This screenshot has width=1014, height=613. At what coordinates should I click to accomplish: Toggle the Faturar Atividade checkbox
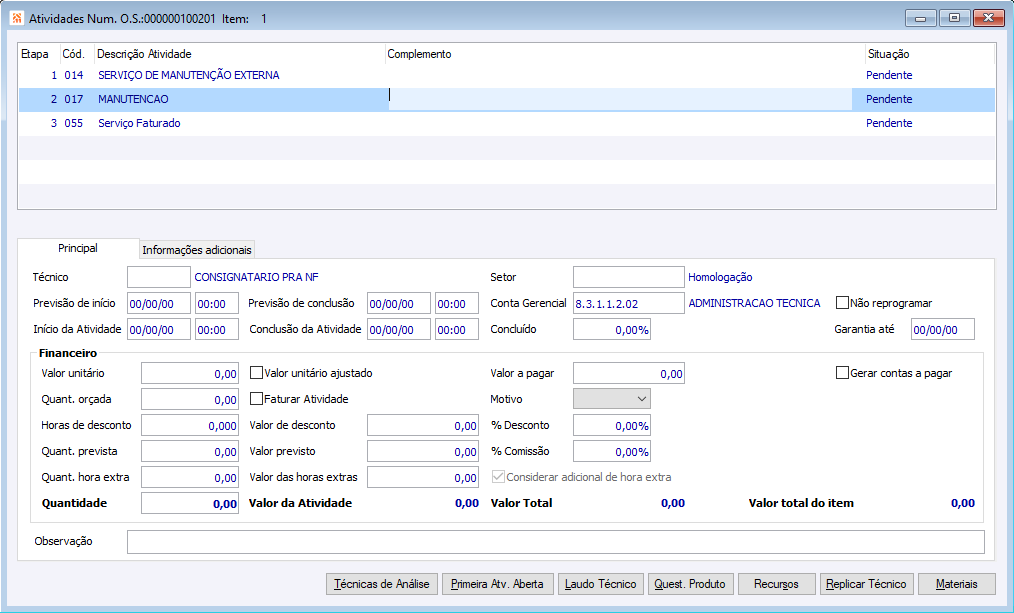coord(257,399)
